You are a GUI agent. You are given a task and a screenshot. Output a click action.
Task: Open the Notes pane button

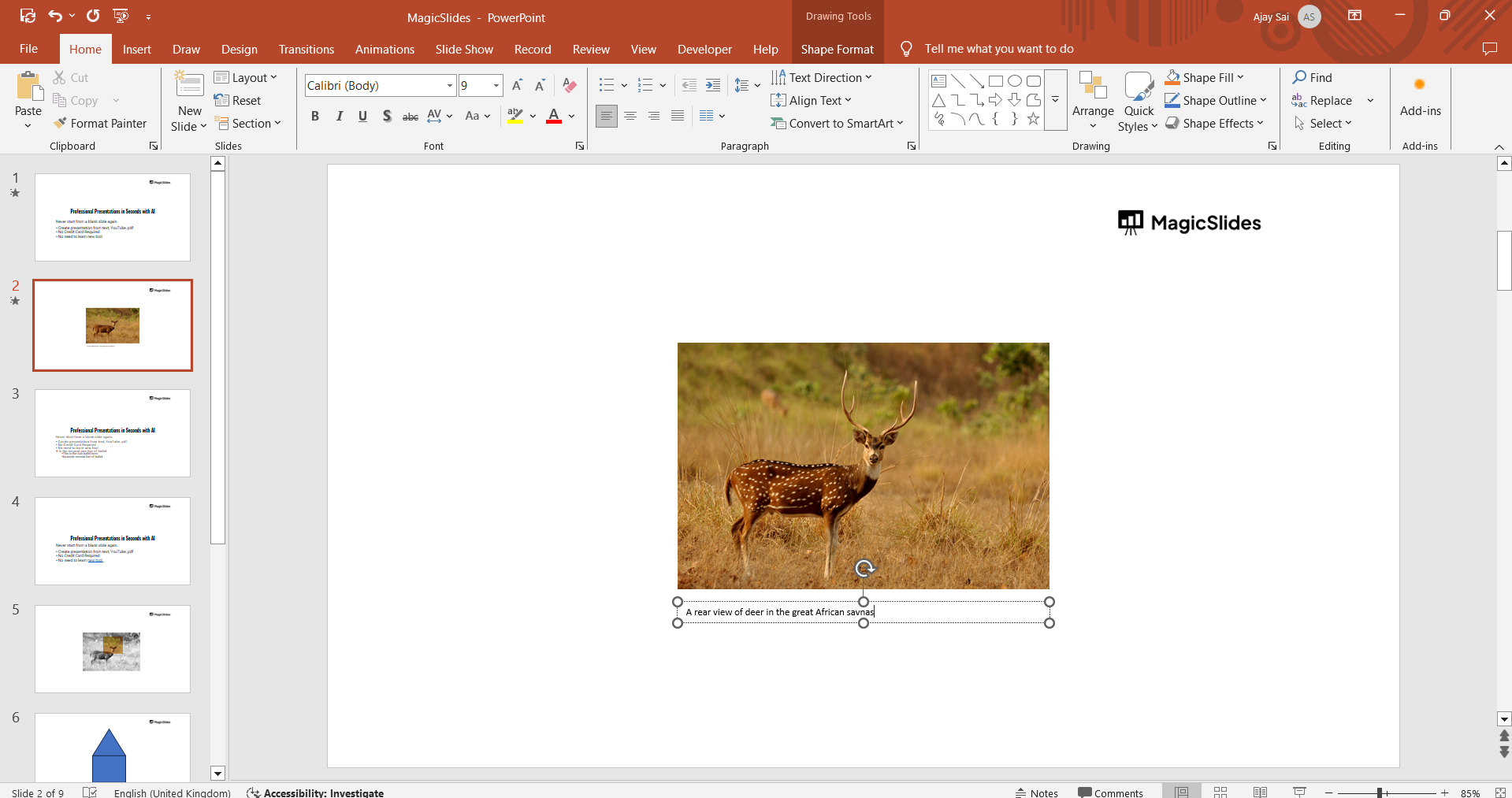pyautogui.click(x=1037, y=792)
